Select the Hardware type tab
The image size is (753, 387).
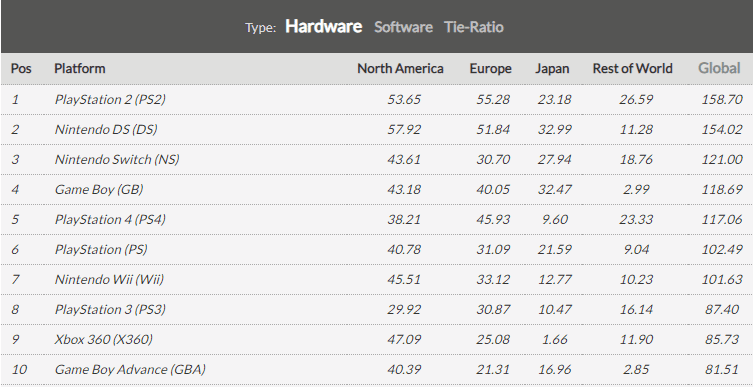323,26
